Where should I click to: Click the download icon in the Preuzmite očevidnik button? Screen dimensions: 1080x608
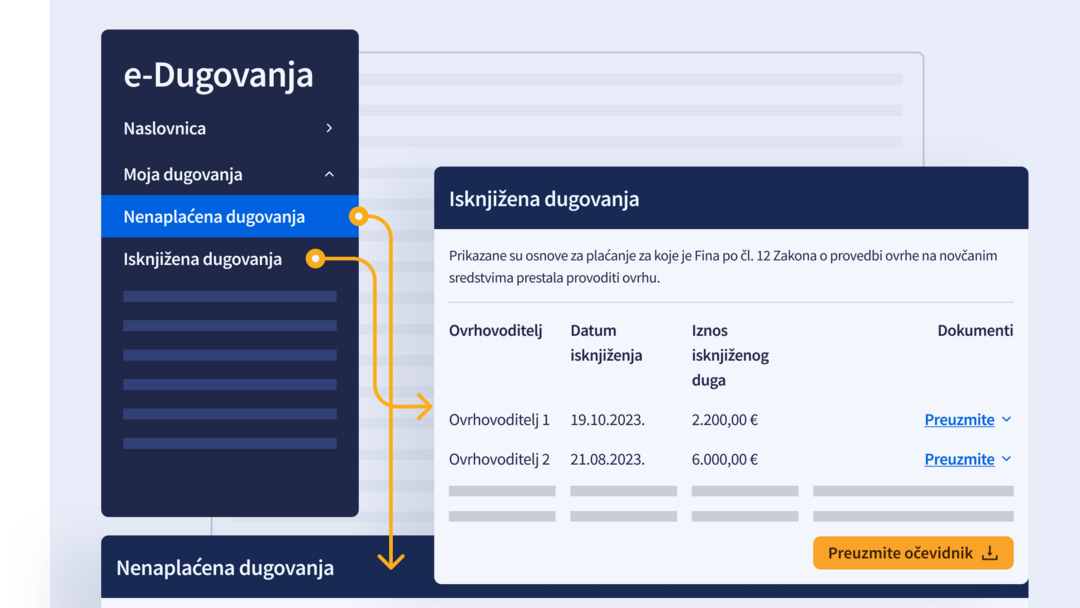pyautogui.click(x=990, y=553)
